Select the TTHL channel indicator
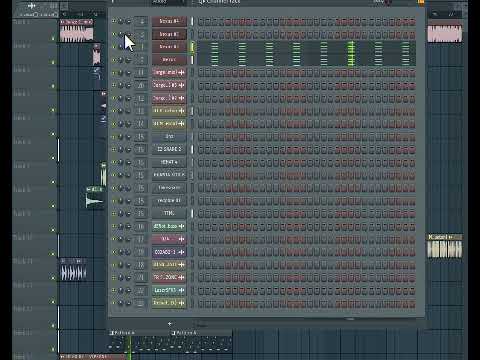The width and height of the screenshot is (480, 360). (192, 213)
